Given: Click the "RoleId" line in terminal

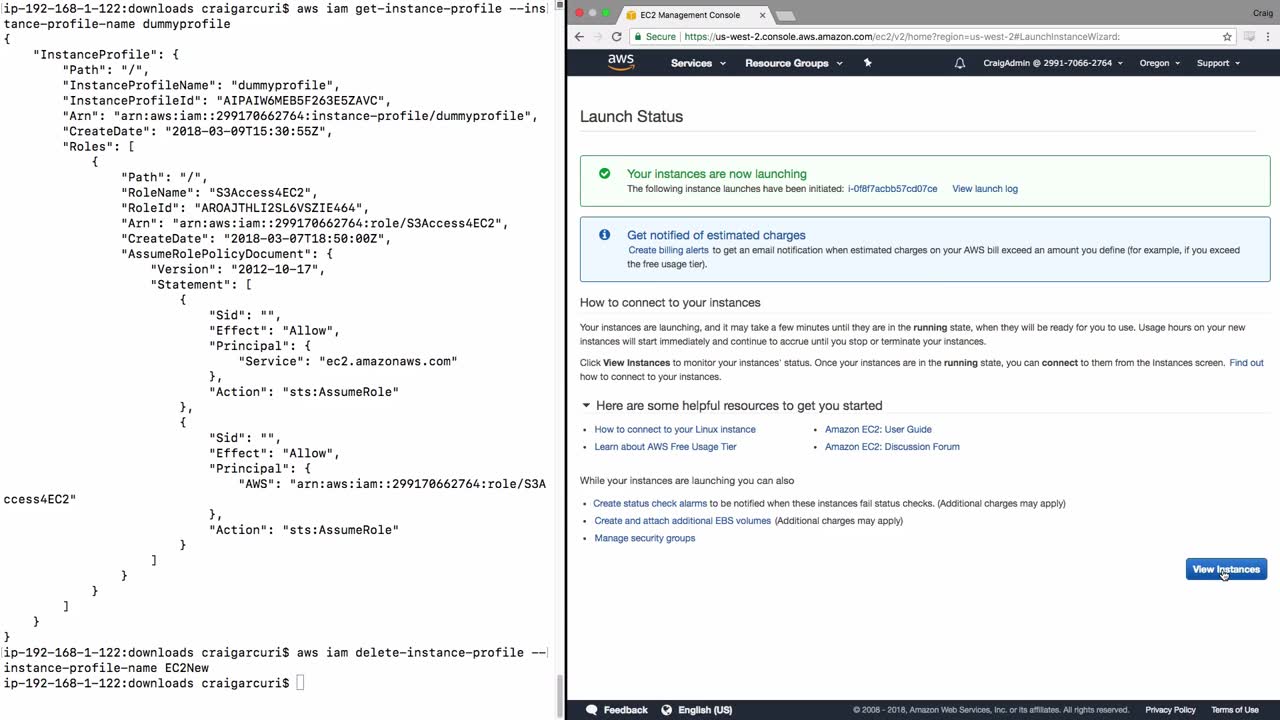Looking at the screenshot, I should point(245,208).
